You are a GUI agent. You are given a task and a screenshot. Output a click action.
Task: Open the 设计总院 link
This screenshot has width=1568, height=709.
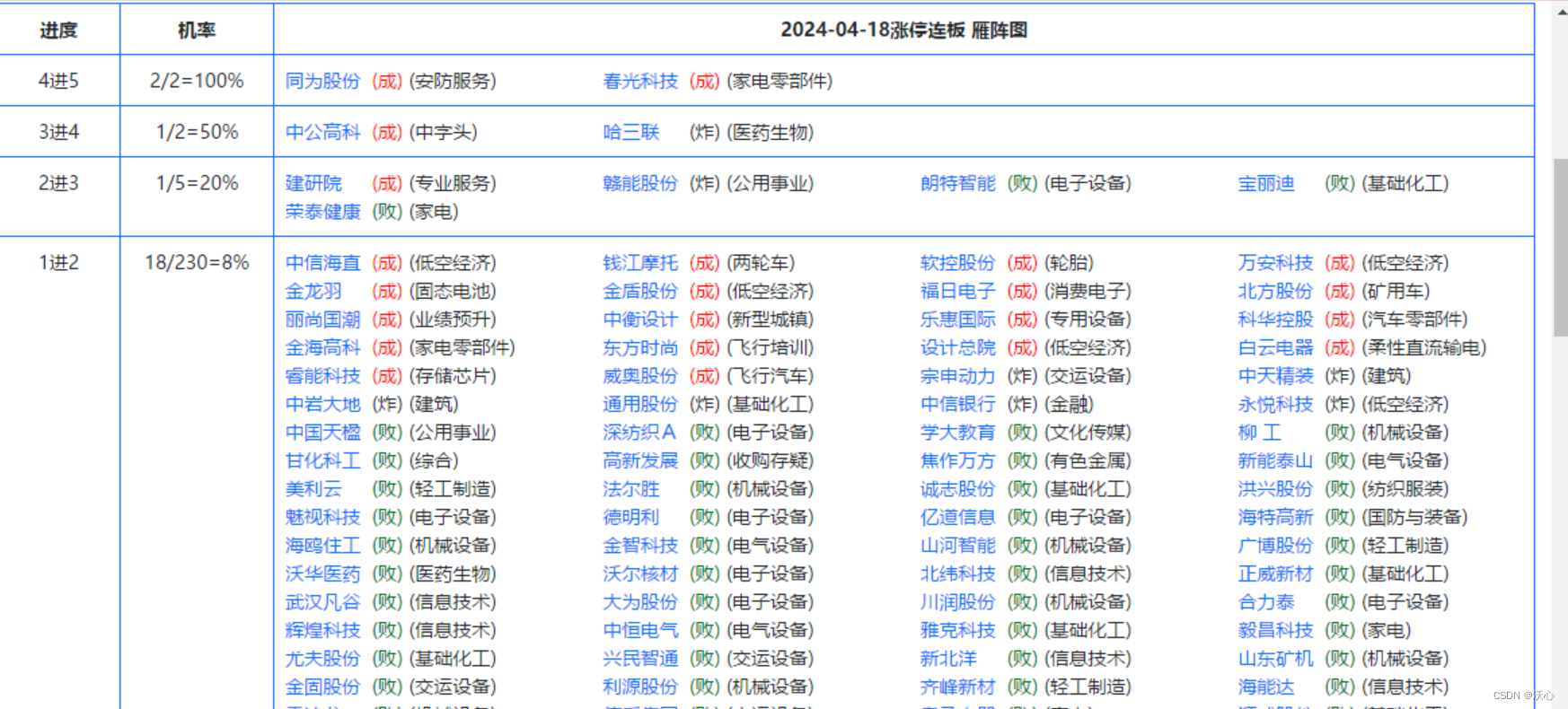pyautogui.click(x=957, y=347)
